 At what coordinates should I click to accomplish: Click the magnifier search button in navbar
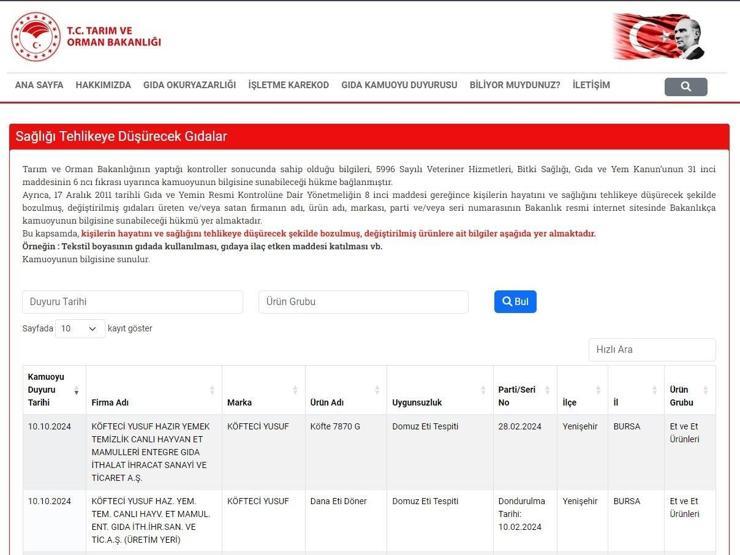685,86
